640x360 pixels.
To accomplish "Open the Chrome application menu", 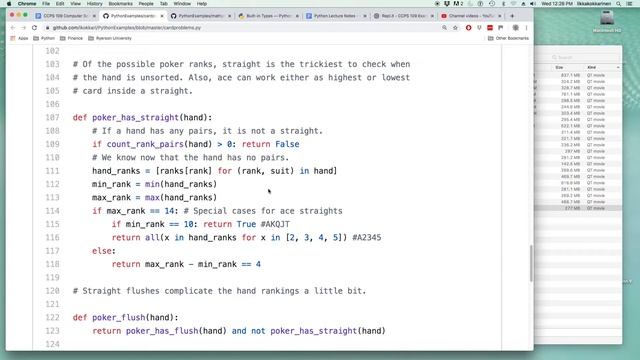I will coord(27,4).
